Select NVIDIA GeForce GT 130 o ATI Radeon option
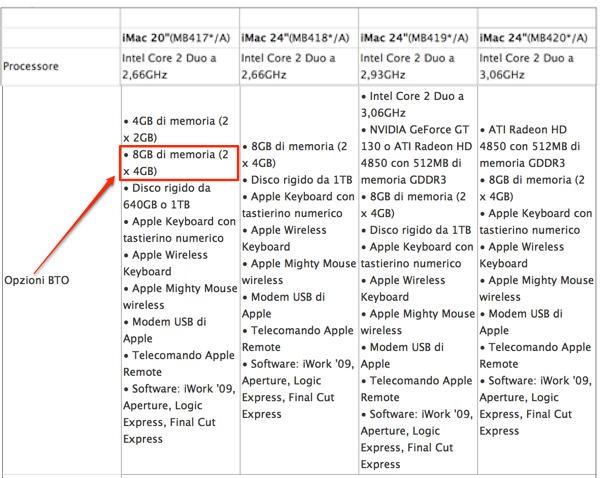The height and width of the screenshot is (478, 600). 417,155
